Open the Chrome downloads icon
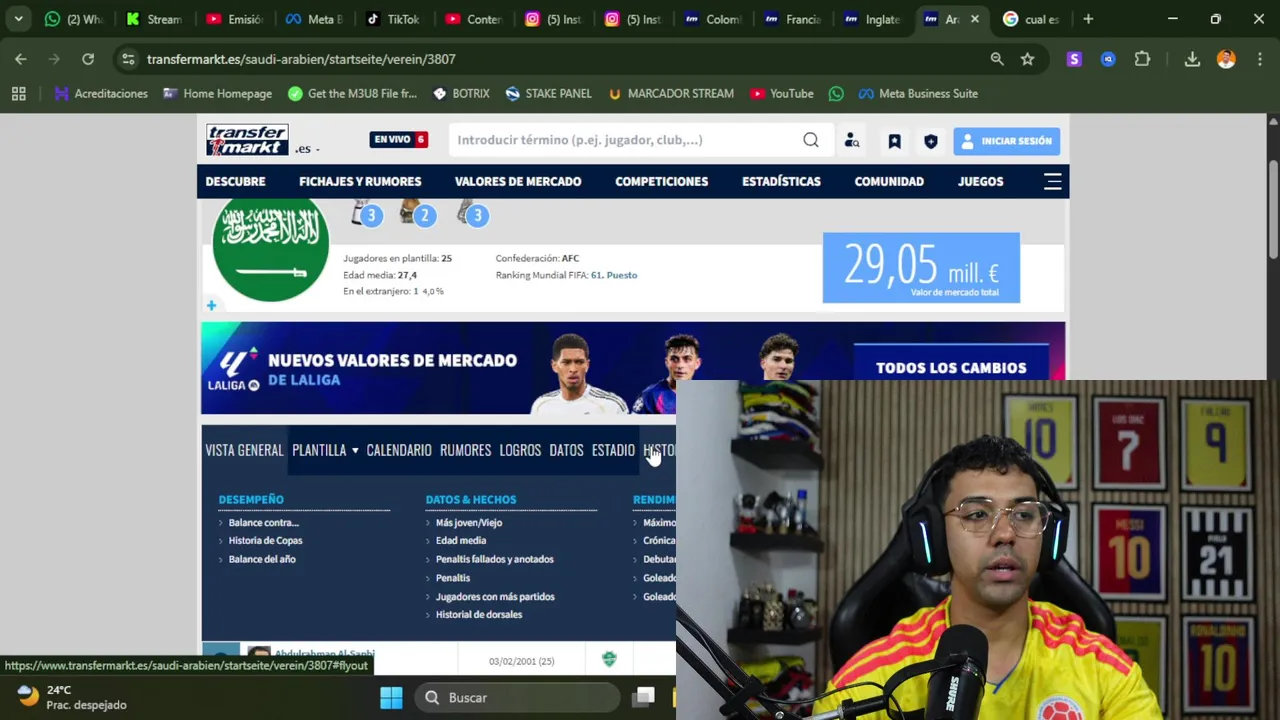 (x=1192, y=59)
